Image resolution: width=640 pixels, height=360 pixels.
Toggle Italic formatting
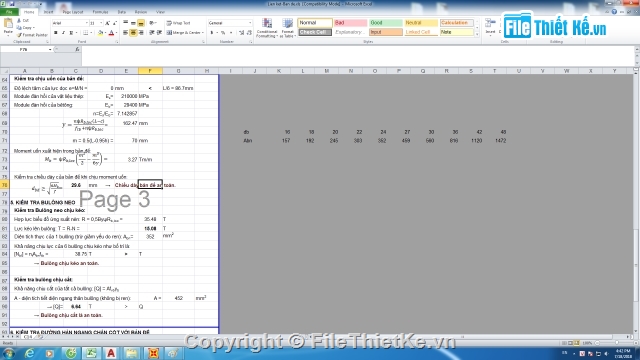pos(63,33)
